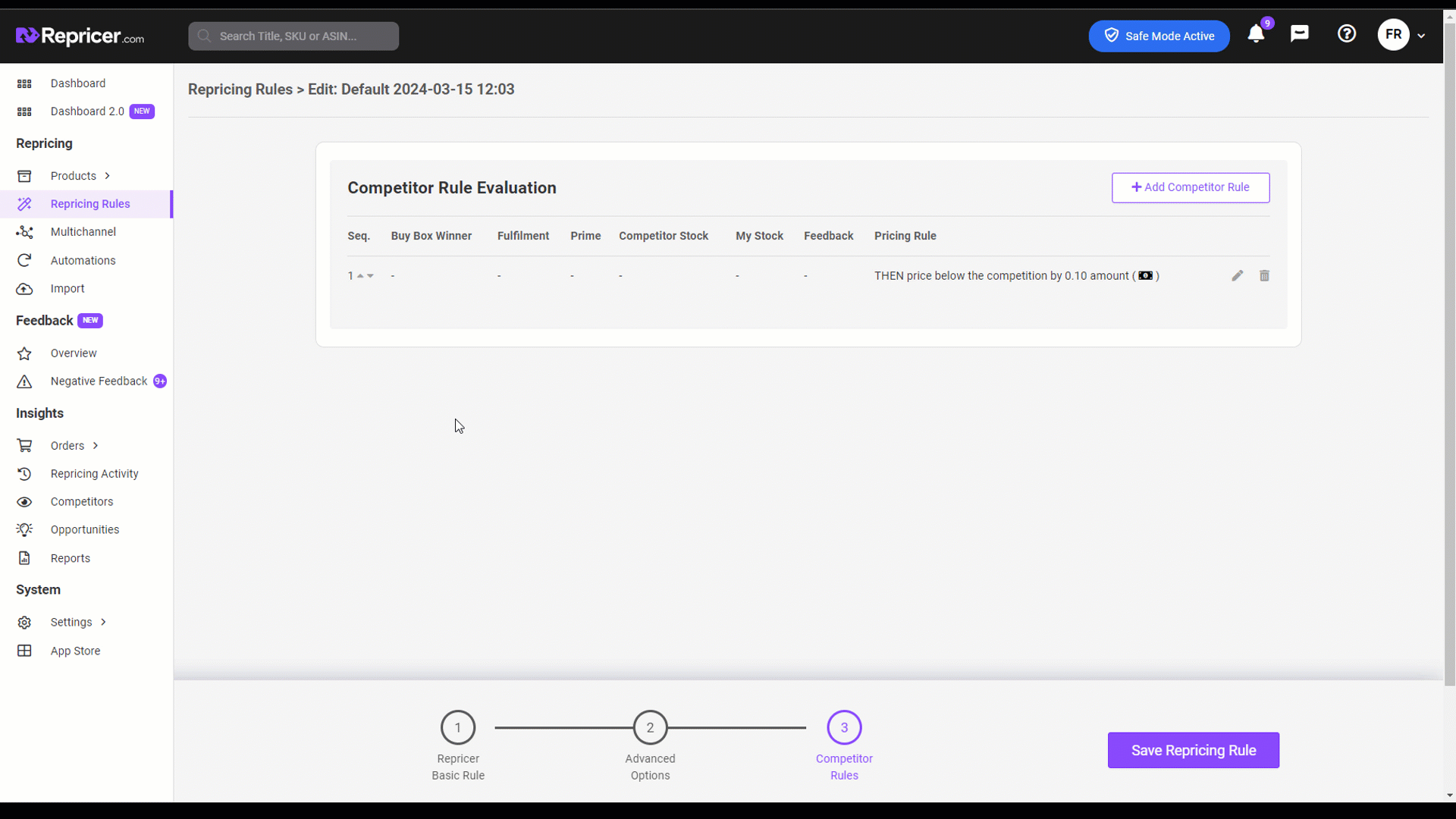
Task: Click the Opportunities lightbulb icon
Action: coord(24,530)
